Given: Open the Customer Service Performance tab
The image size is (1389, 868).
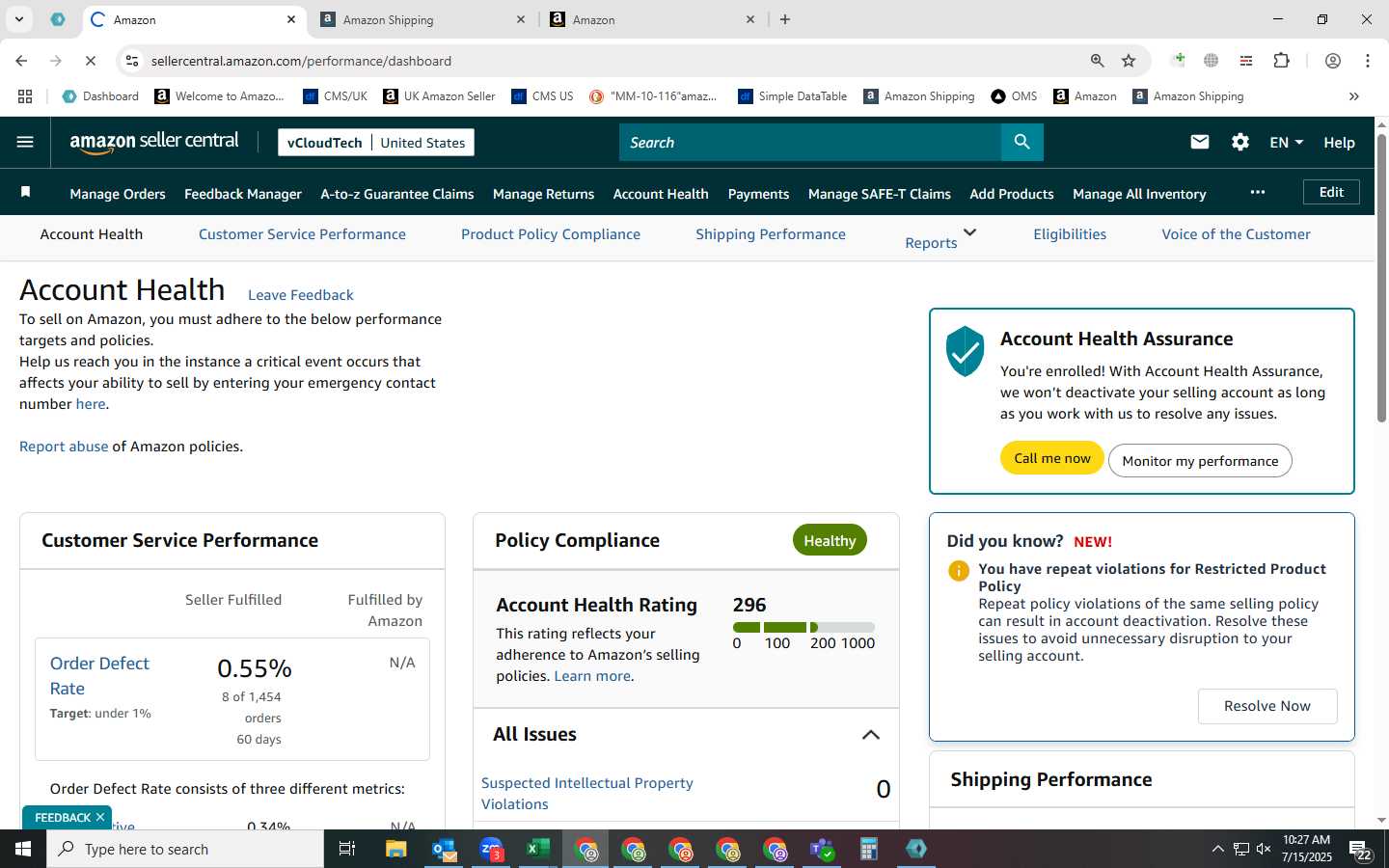Looking at the screenshot, I should [302, 234].
